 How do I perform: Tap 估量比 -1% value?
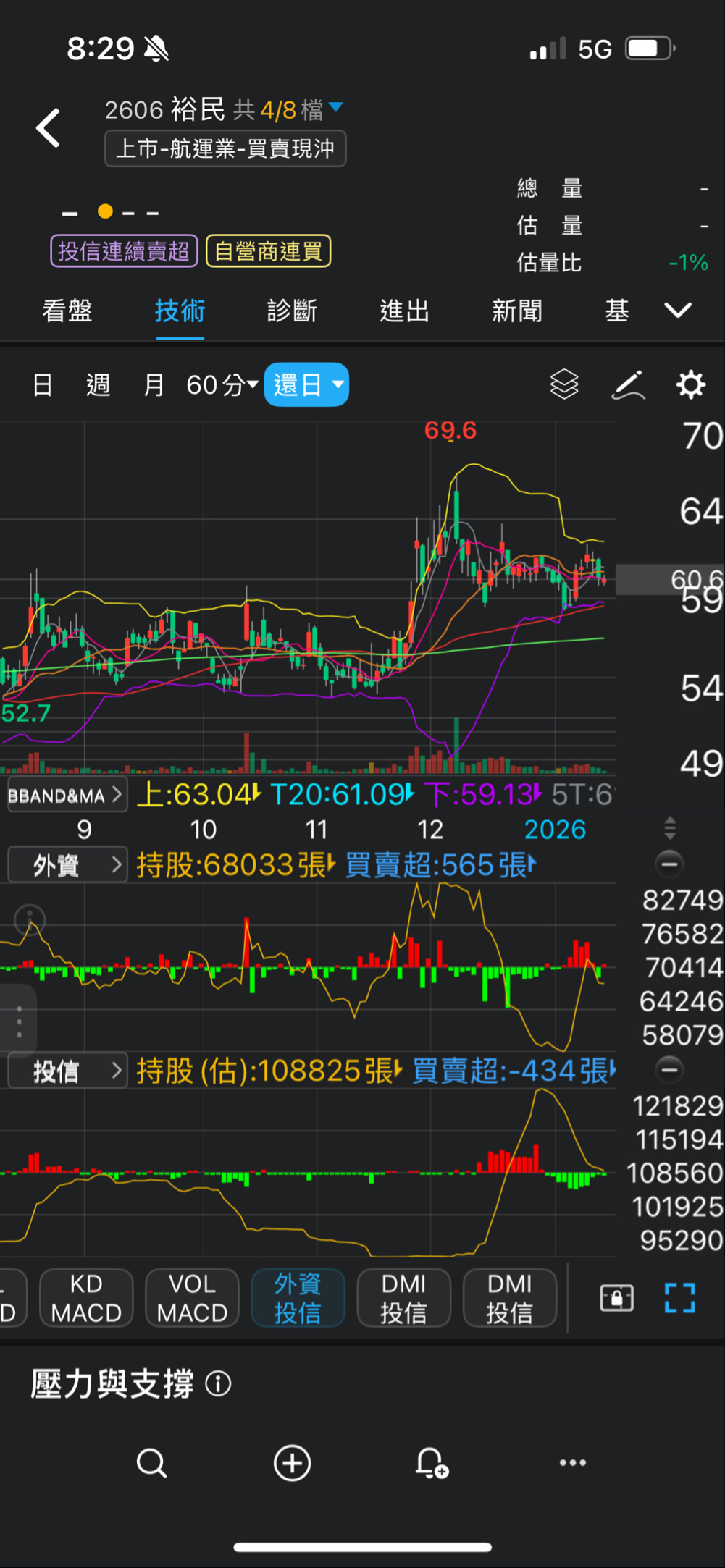[689, 262]
